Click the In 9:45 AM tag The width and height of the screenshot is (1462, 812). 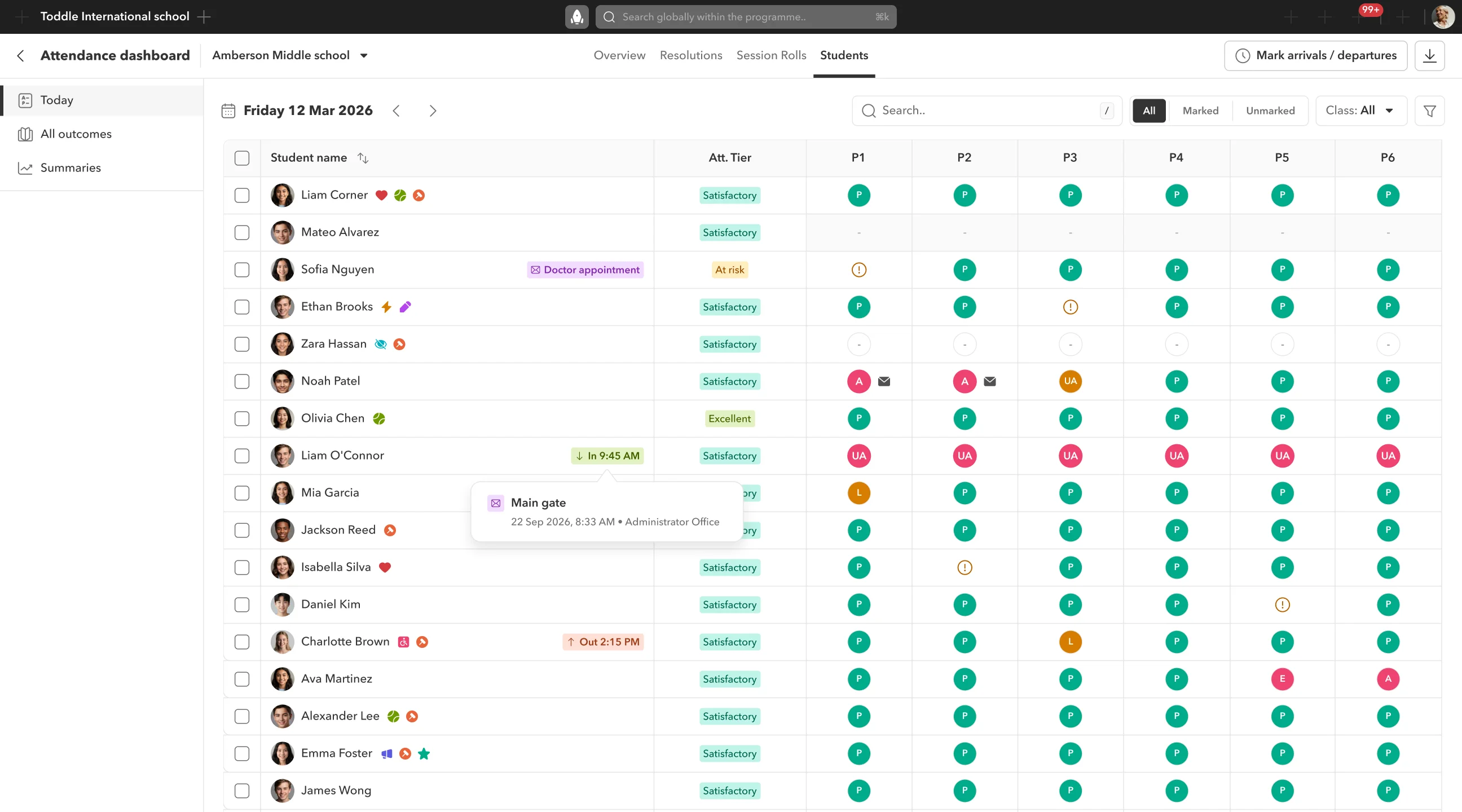point(607,456)
